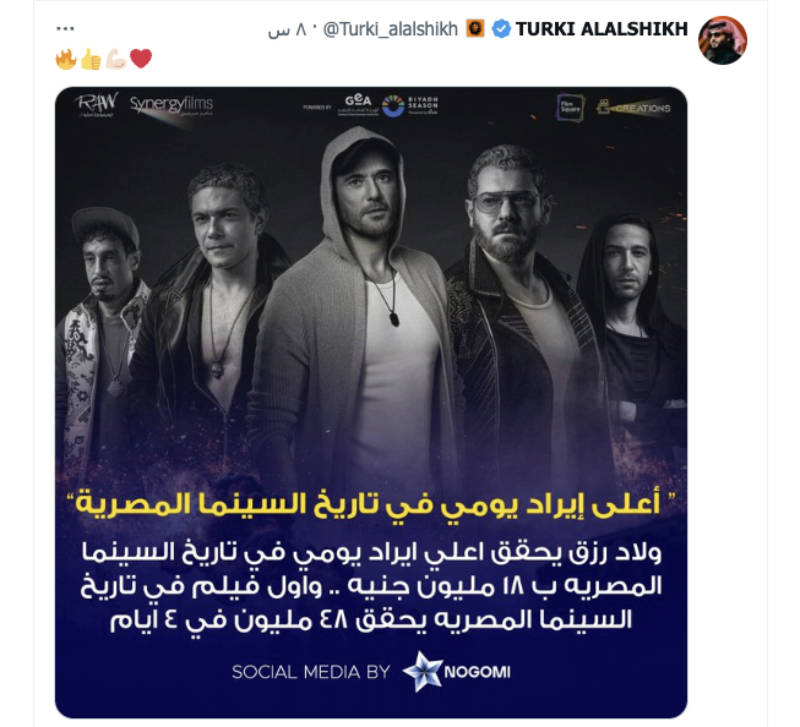The width and height of the screenshot is (800, 727).
Task: Click the TURKI ALALSHIKH display name
Action: [602, 29]
